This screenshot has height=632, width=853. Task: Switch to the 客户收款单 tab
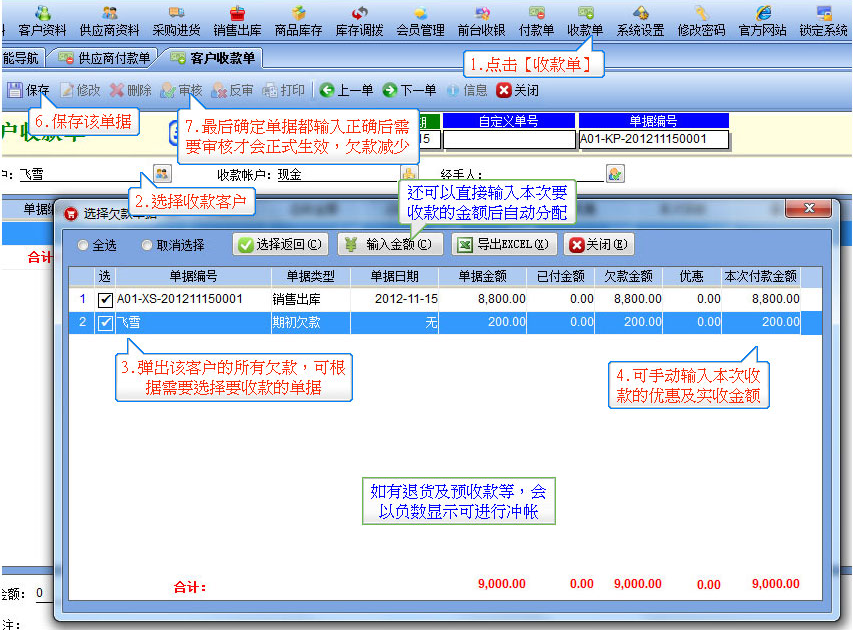[x=213, y=58]
